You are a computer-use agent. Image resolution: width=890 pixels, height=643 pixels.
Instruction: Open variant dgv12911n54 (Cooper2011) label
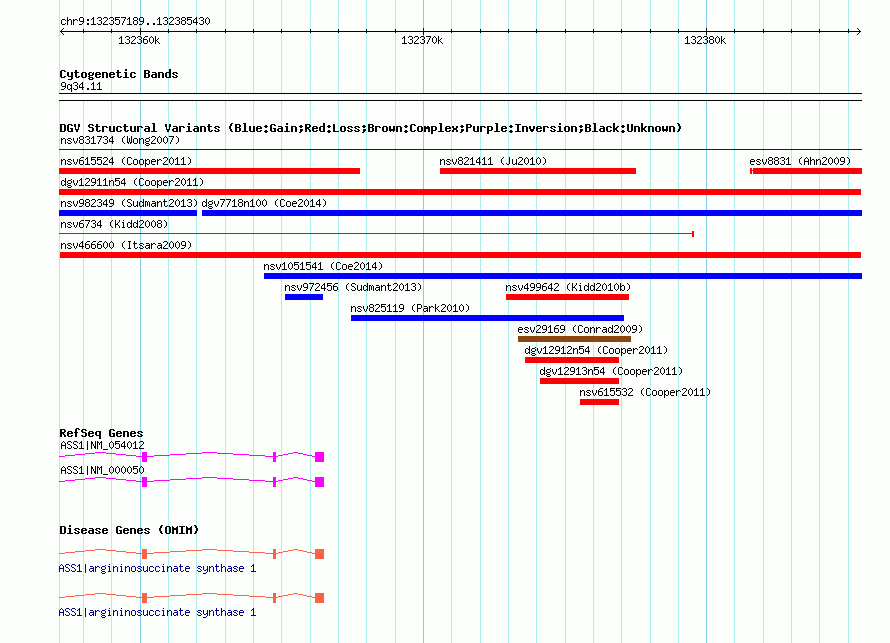point(132,182)
